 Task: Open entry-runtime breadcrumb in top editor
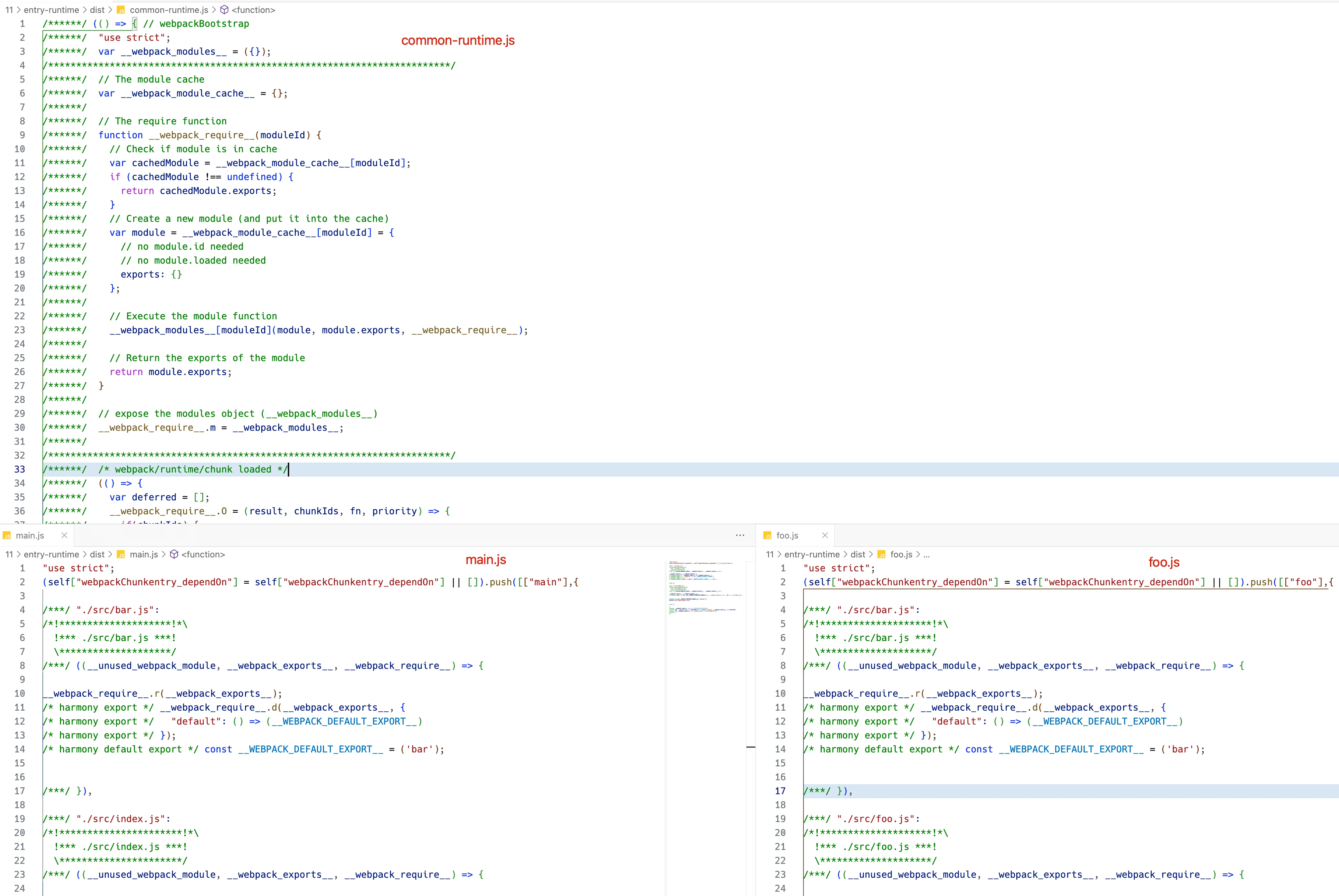point(51,10)
